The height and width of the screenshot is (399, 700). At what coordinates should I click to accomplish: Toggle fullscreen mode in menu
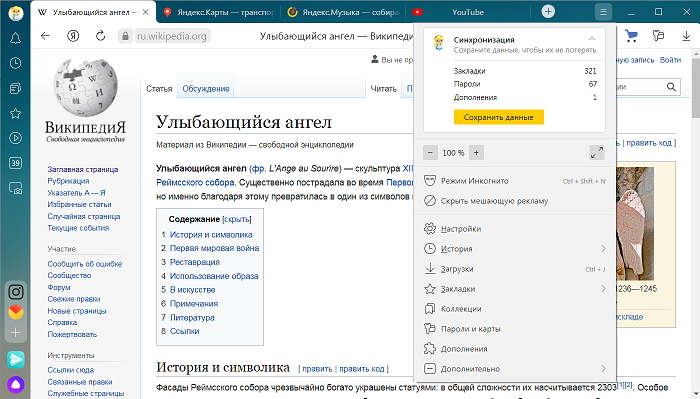(597, 153)
